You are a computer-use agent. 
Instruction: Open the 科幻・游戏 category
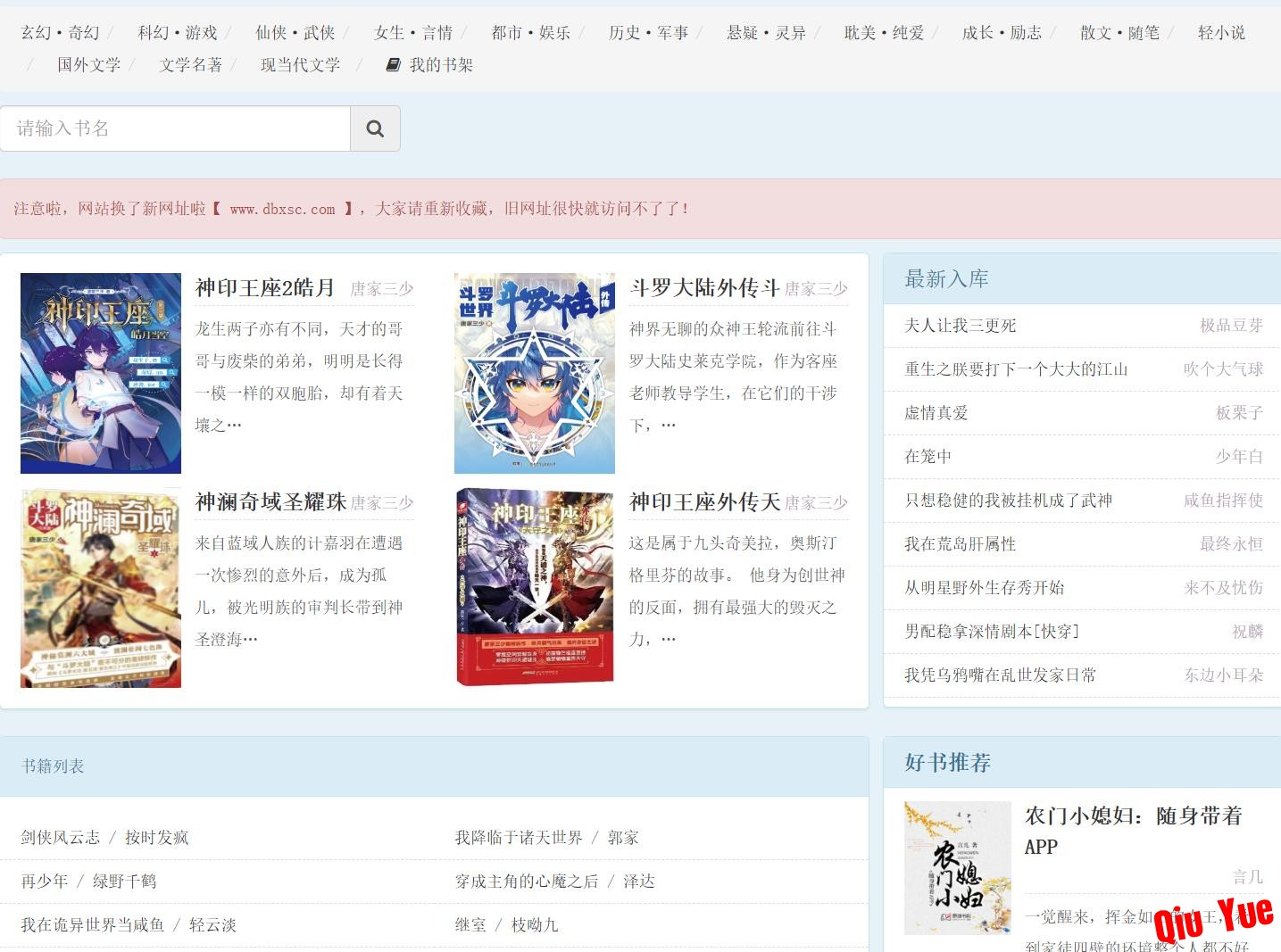click(178, 33)
